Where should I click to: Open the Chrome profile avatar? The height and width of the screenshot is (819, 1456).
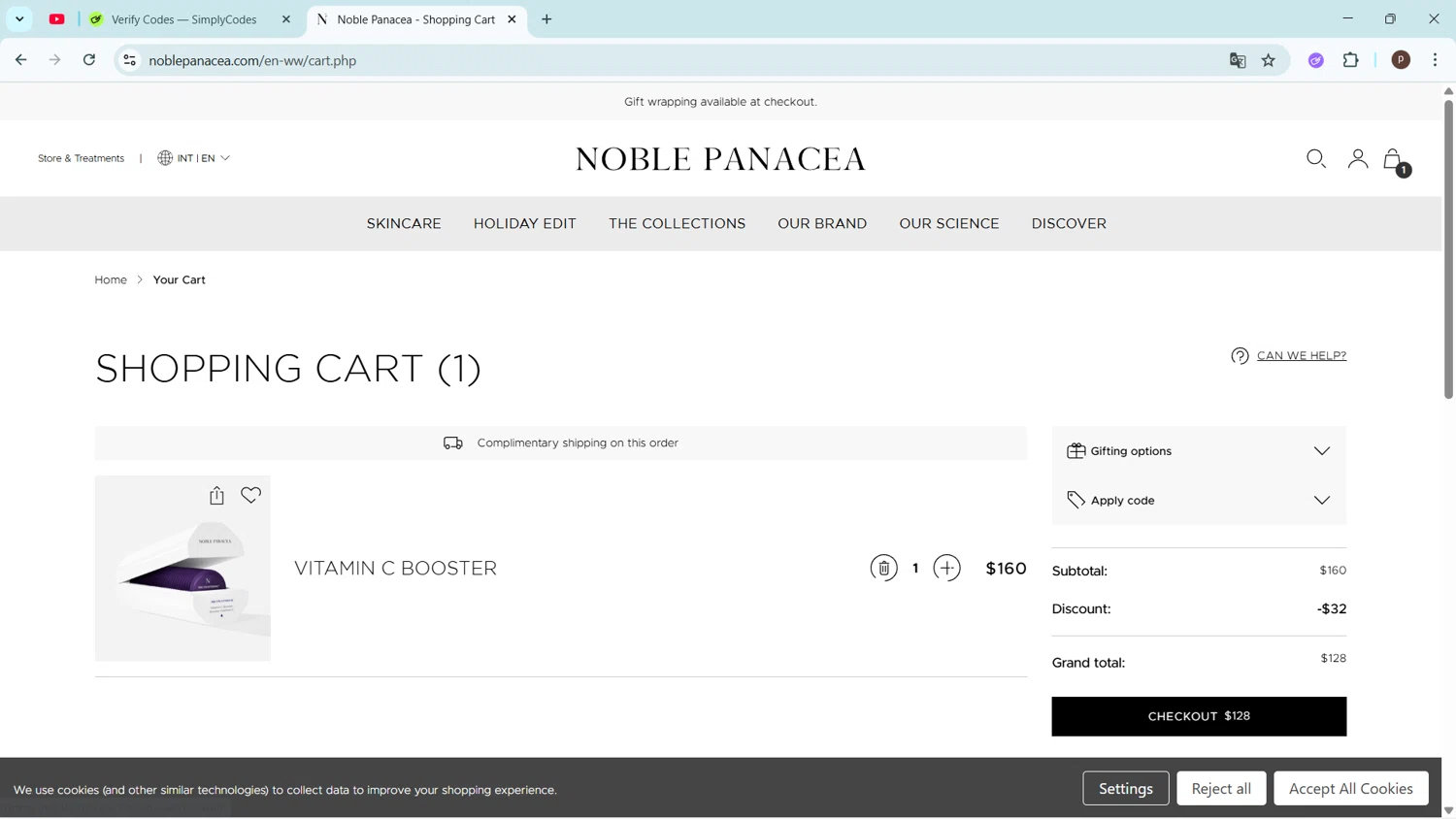[1401, 60]
